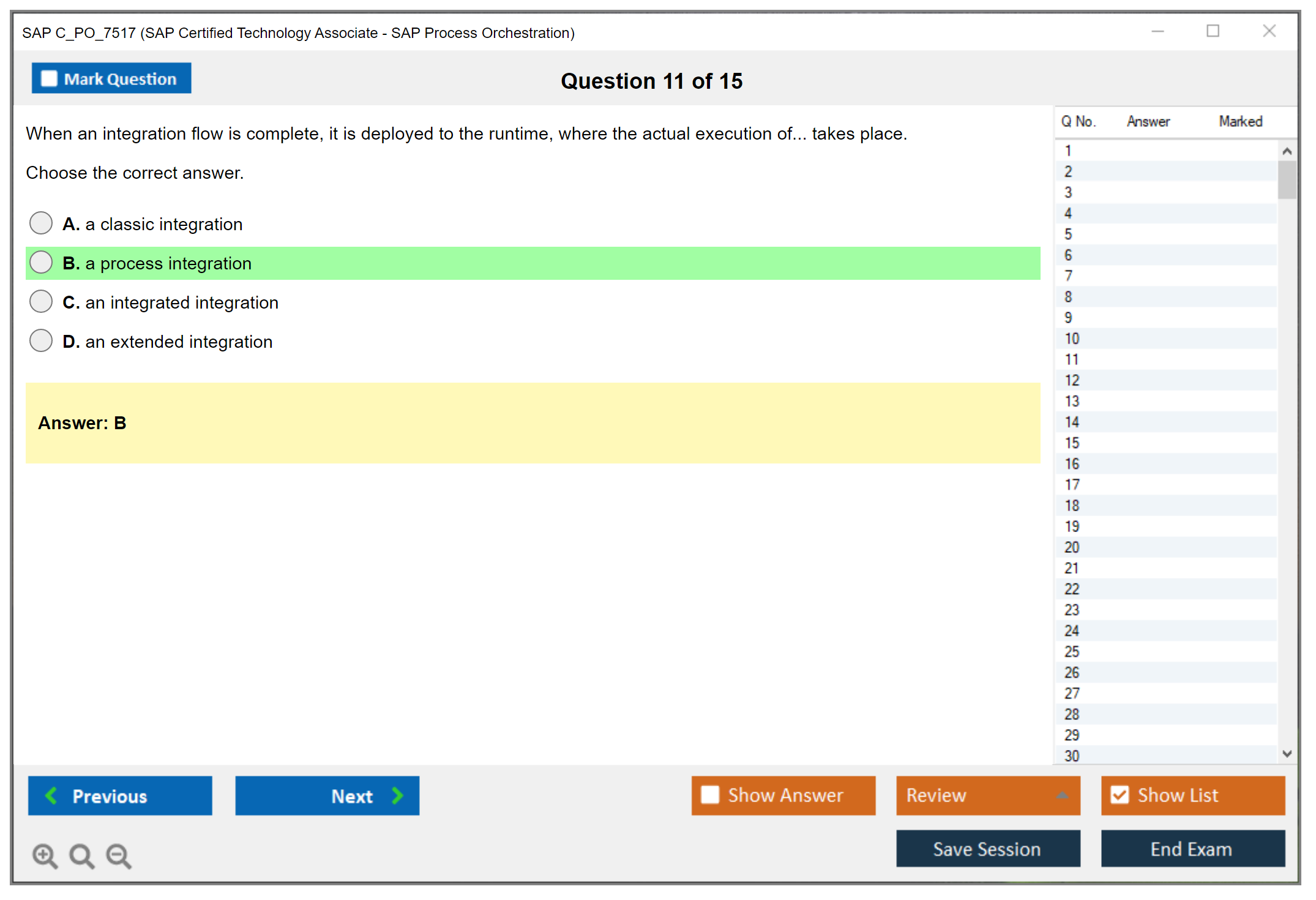Click the green left arrow on Previous
This screenshot has width=1316, height=900.
[x=51, y=795]
